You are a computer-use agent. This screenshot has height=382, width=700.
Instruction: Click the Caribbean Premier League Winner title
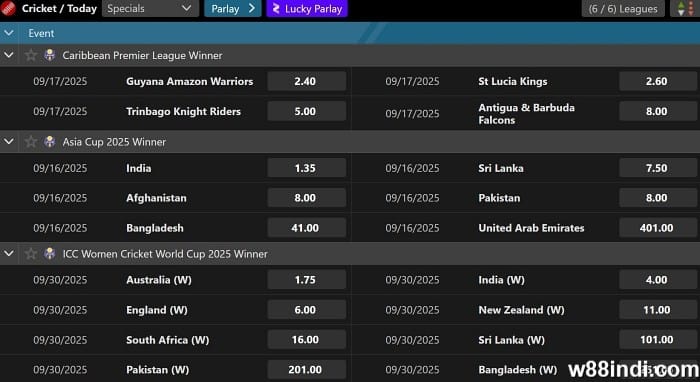click(x=142, y=55)
